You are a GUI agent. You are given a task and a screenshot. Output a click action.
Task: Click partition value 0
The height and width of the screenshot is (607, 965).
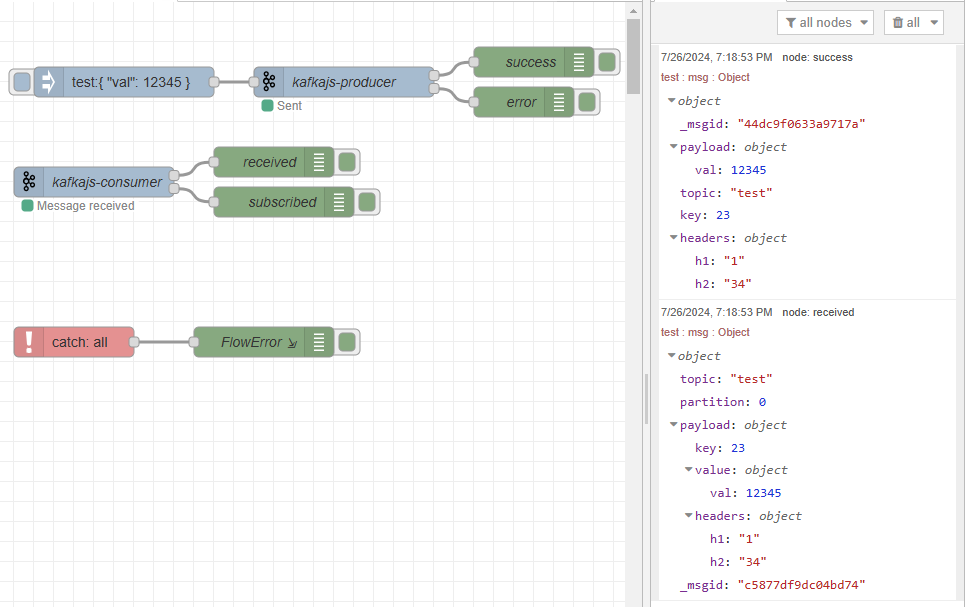(x=762, y=402)
